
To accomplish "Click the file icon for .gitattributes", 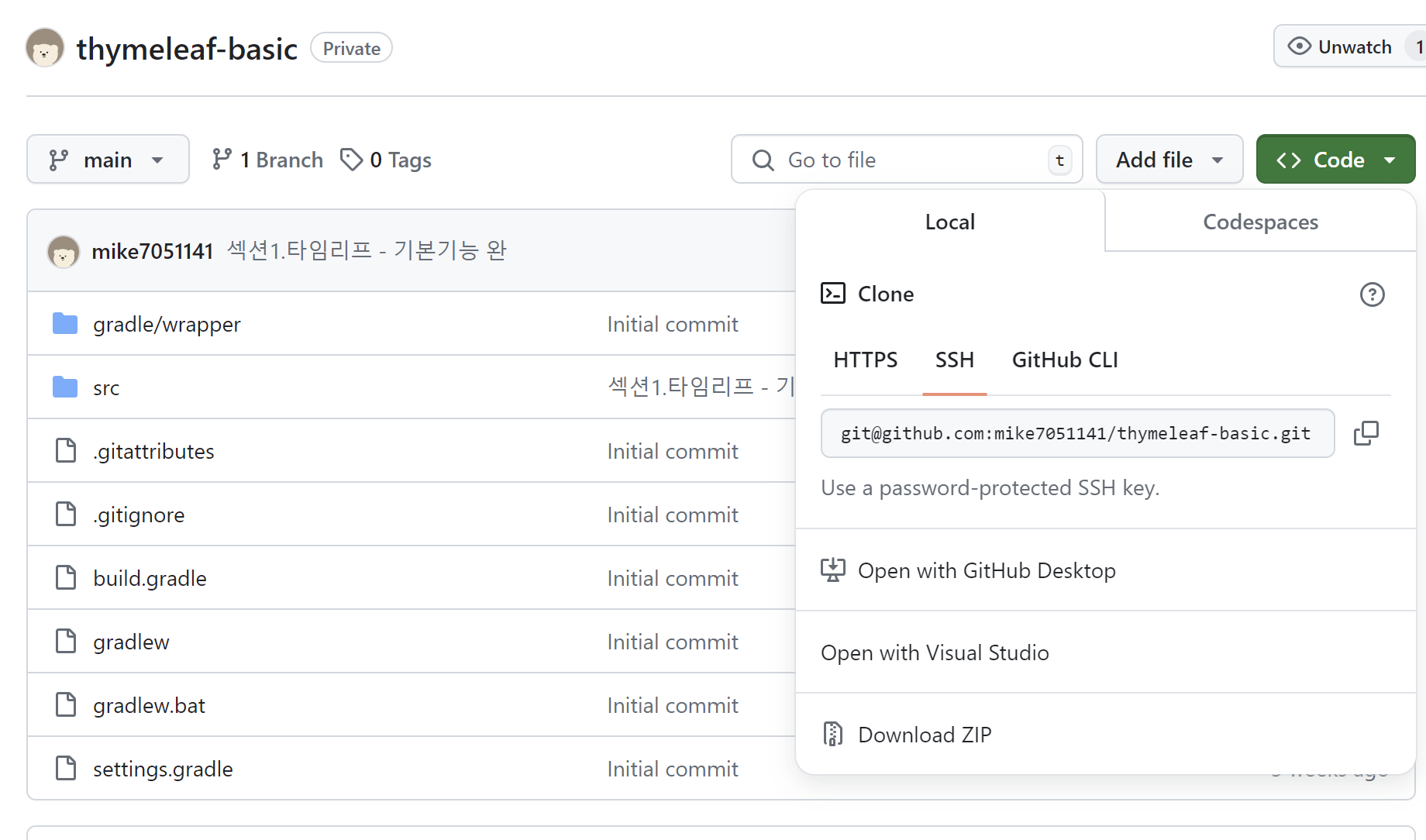I will click(66, 450).
